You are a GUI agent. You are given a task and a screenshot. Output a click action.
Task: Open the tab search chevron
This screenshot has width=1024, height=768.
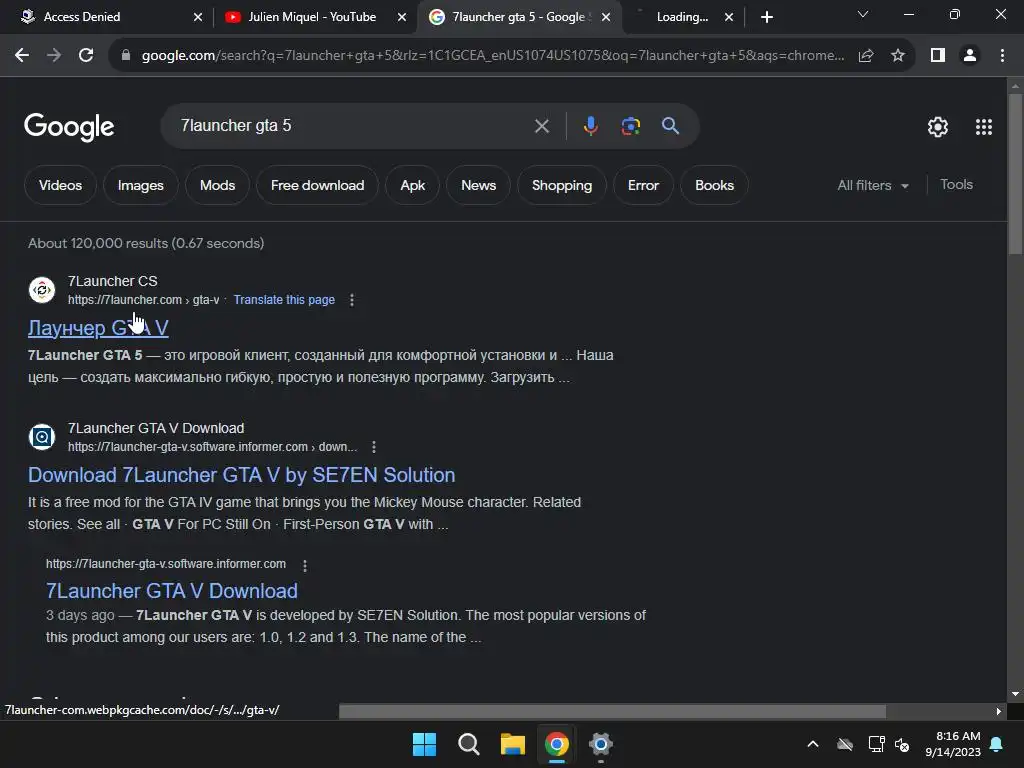point(863,14)
